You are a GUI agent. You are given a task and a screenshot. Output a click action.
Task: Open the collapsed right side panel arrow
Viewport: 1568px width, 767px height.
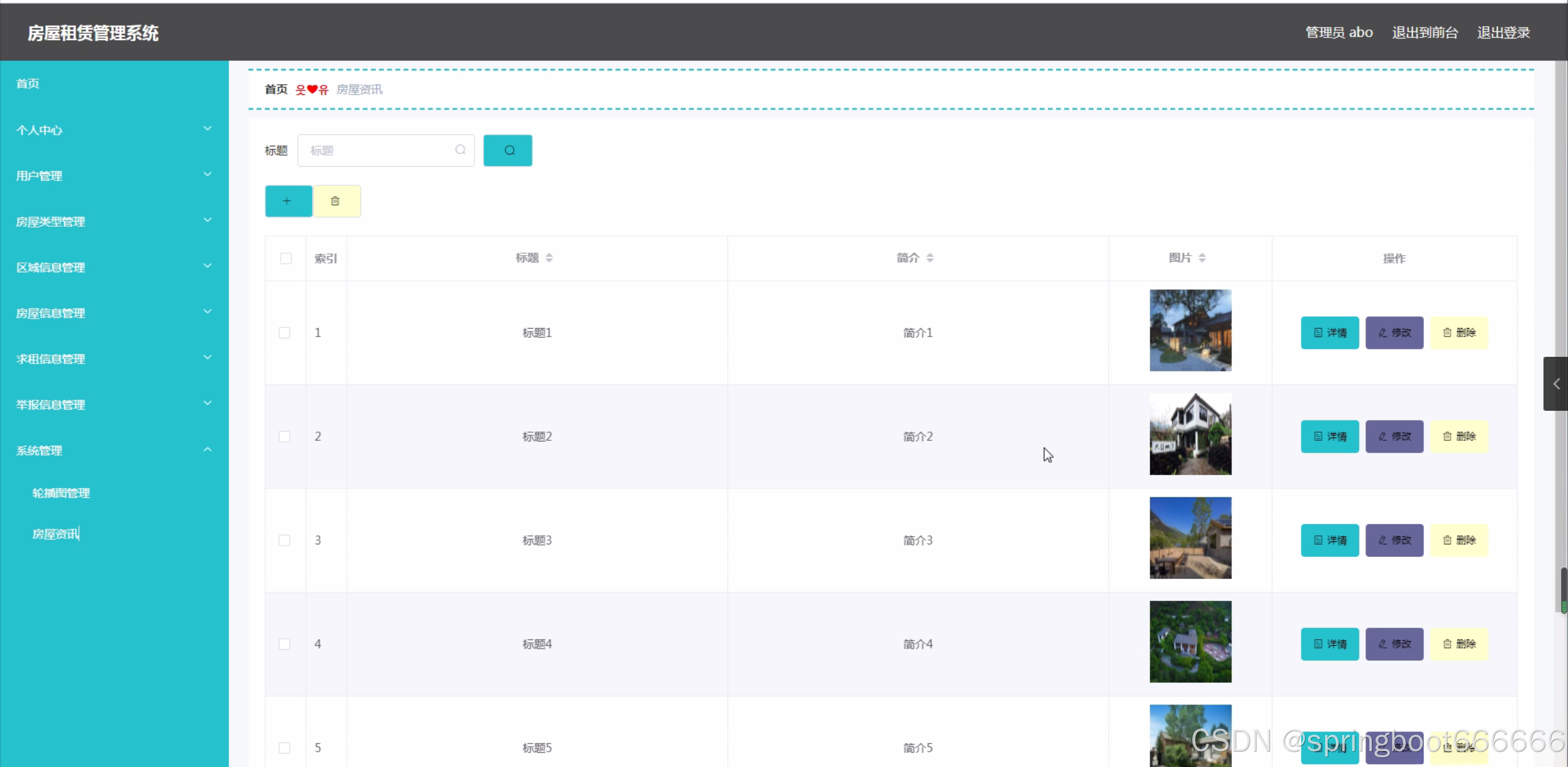pos(1556,384)
